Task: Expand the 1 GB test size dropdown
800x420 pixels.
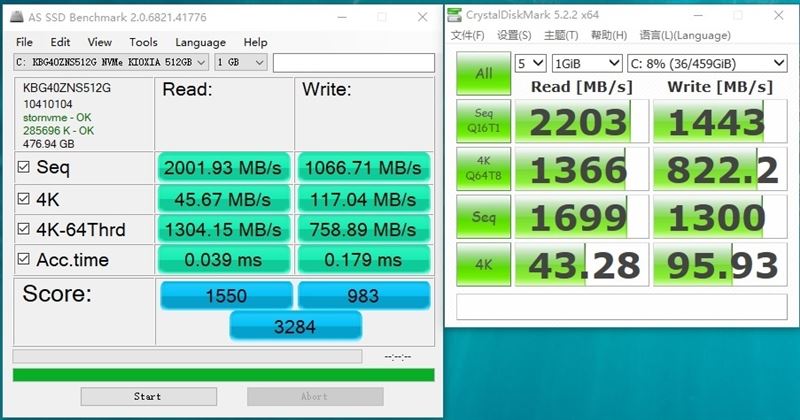Action: click(x=240, y=62)
